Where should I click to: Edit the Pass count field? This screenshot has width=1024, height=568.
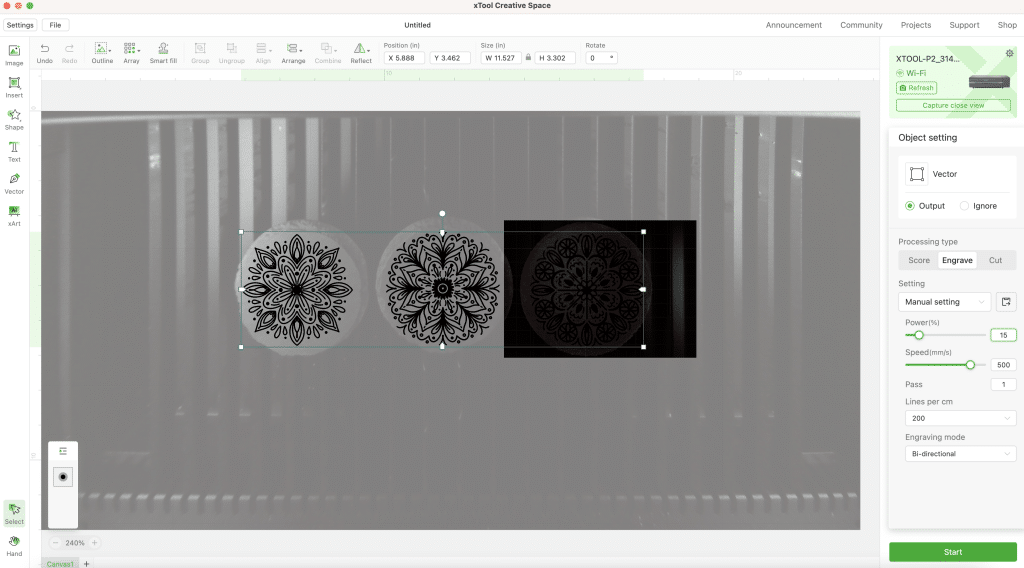coord(1003,384)
